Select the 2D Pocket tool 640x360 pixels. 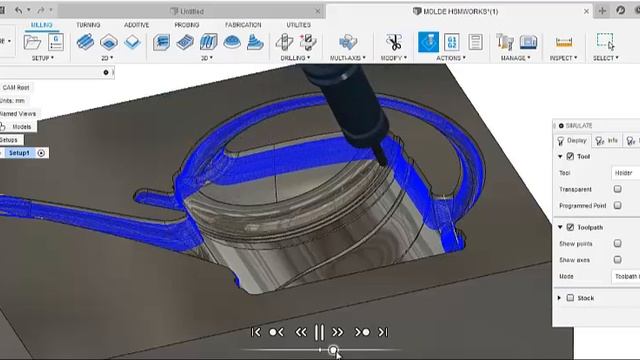tap(109, 42)
